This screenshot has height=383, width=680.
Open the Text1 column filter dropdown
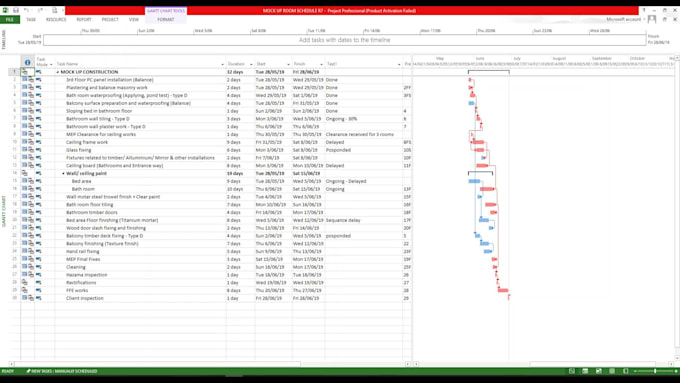399,65
